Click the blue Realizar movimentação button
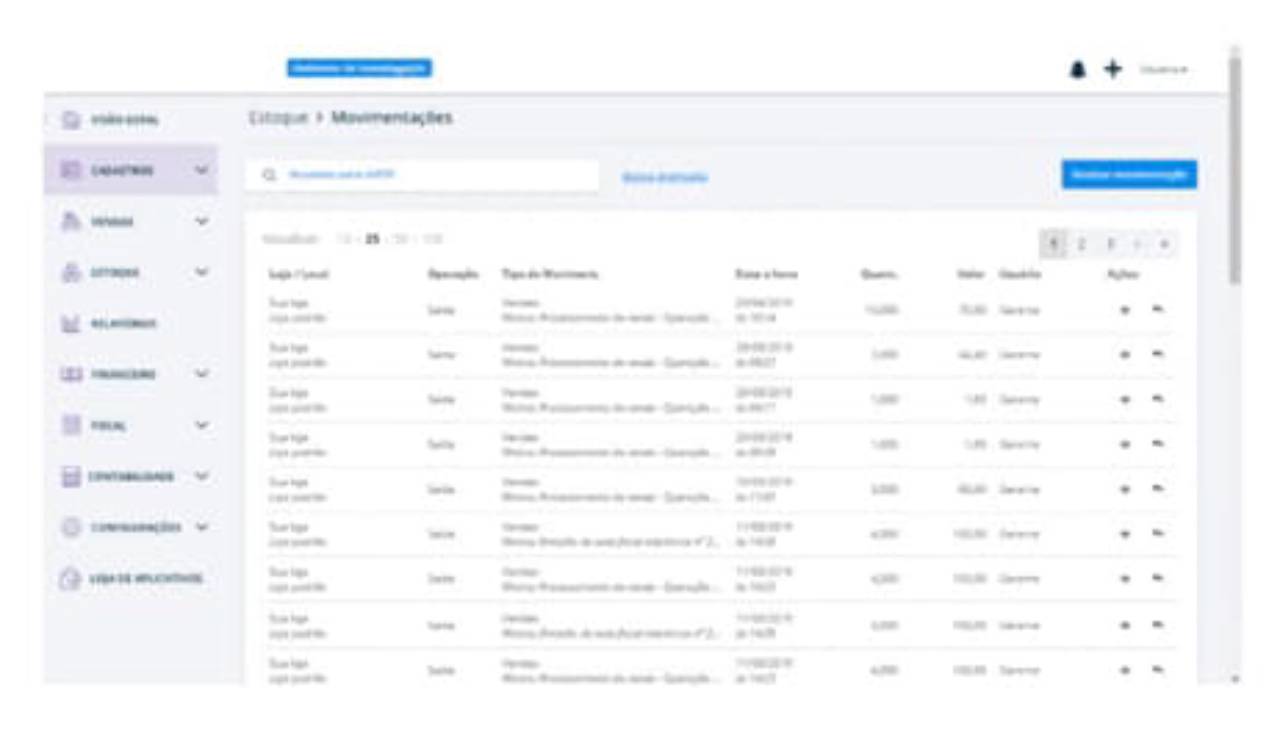Screen dimensions: 1280x729 pyautogui.click(x=1129, y=174)
